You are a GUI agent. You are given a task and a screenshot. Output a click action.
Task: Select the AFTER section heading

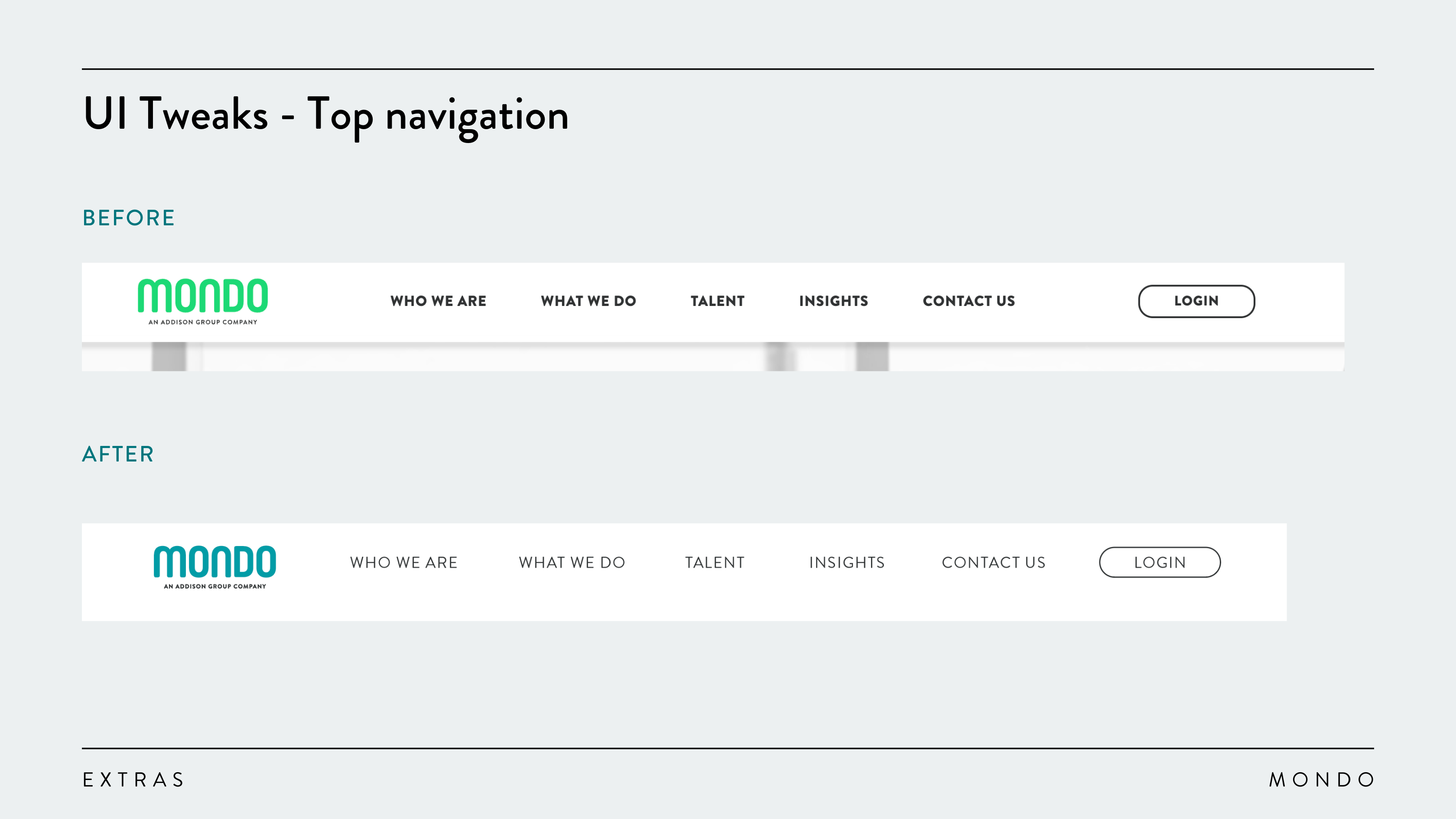(118, 455)
